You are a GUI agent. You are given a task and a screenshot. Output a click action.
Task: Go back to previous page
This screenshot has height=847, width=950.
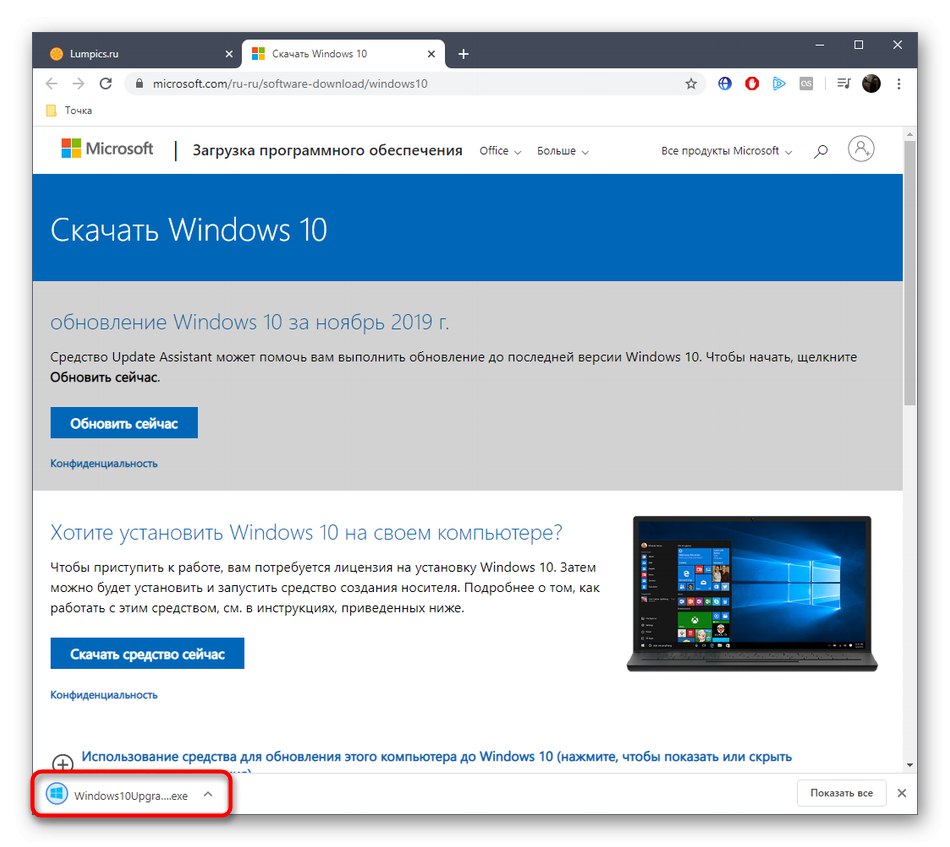click(51, 84)
